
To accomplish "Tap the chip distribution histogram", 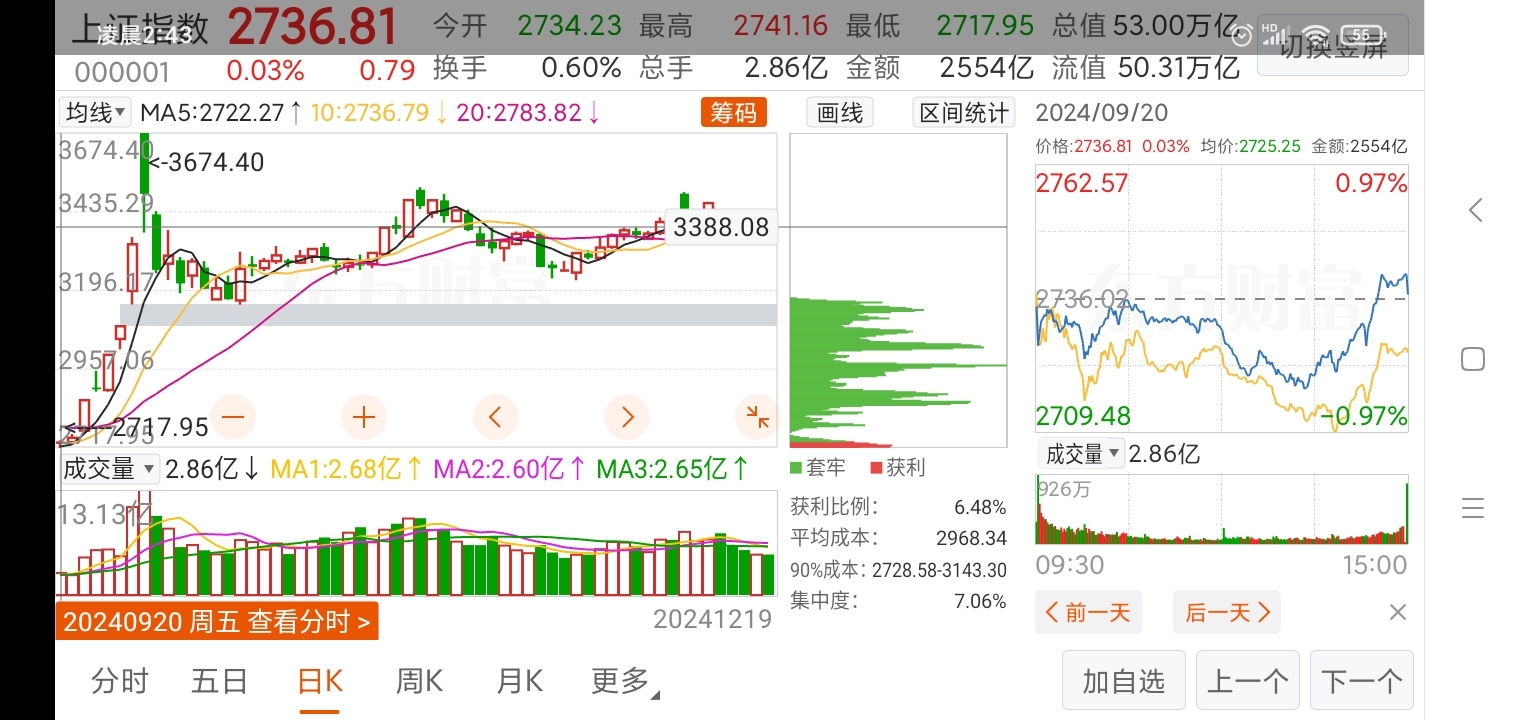I will [x=898, y=290].
